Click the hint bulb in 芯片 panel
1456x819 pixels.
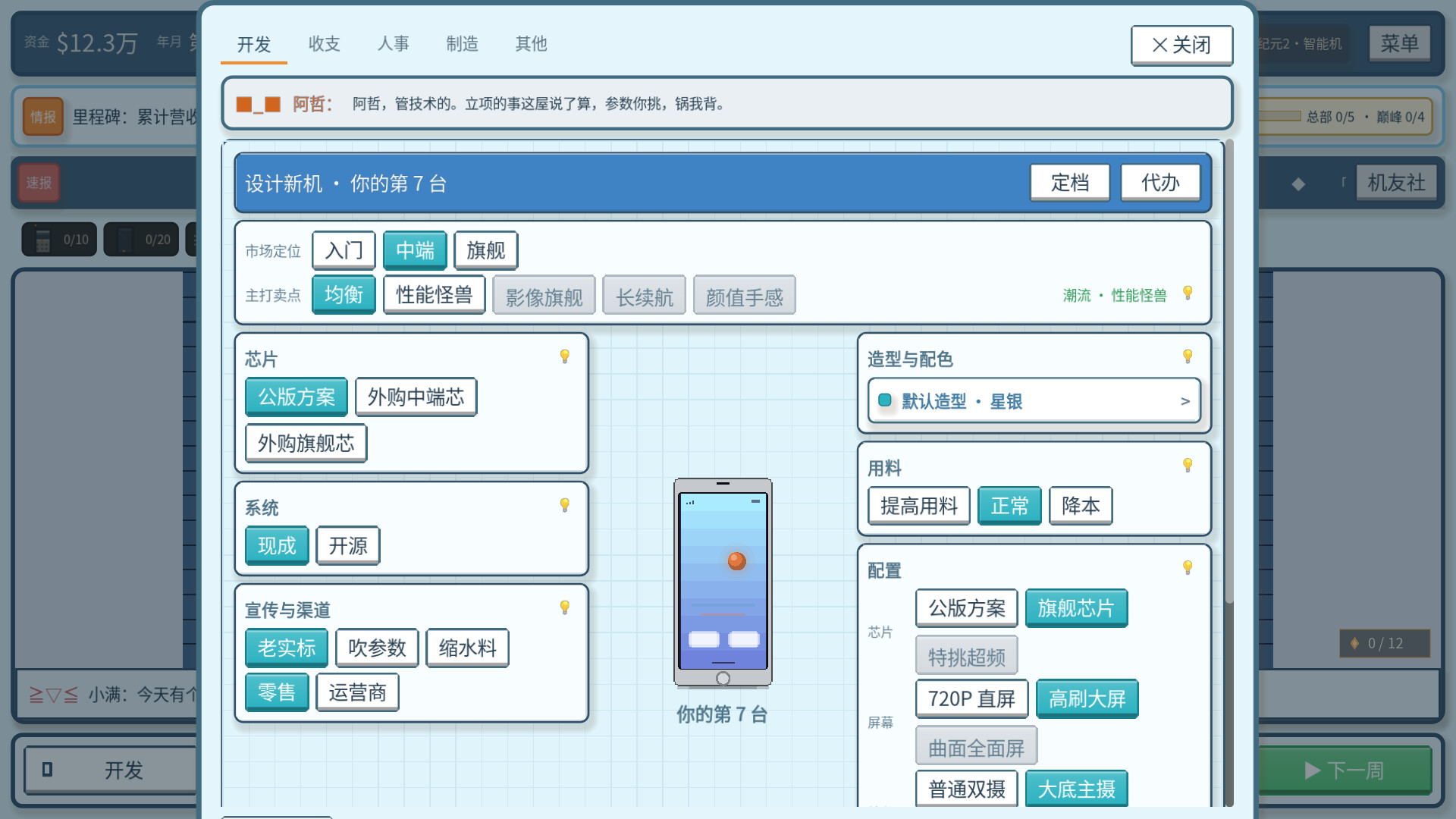(565, 356)
